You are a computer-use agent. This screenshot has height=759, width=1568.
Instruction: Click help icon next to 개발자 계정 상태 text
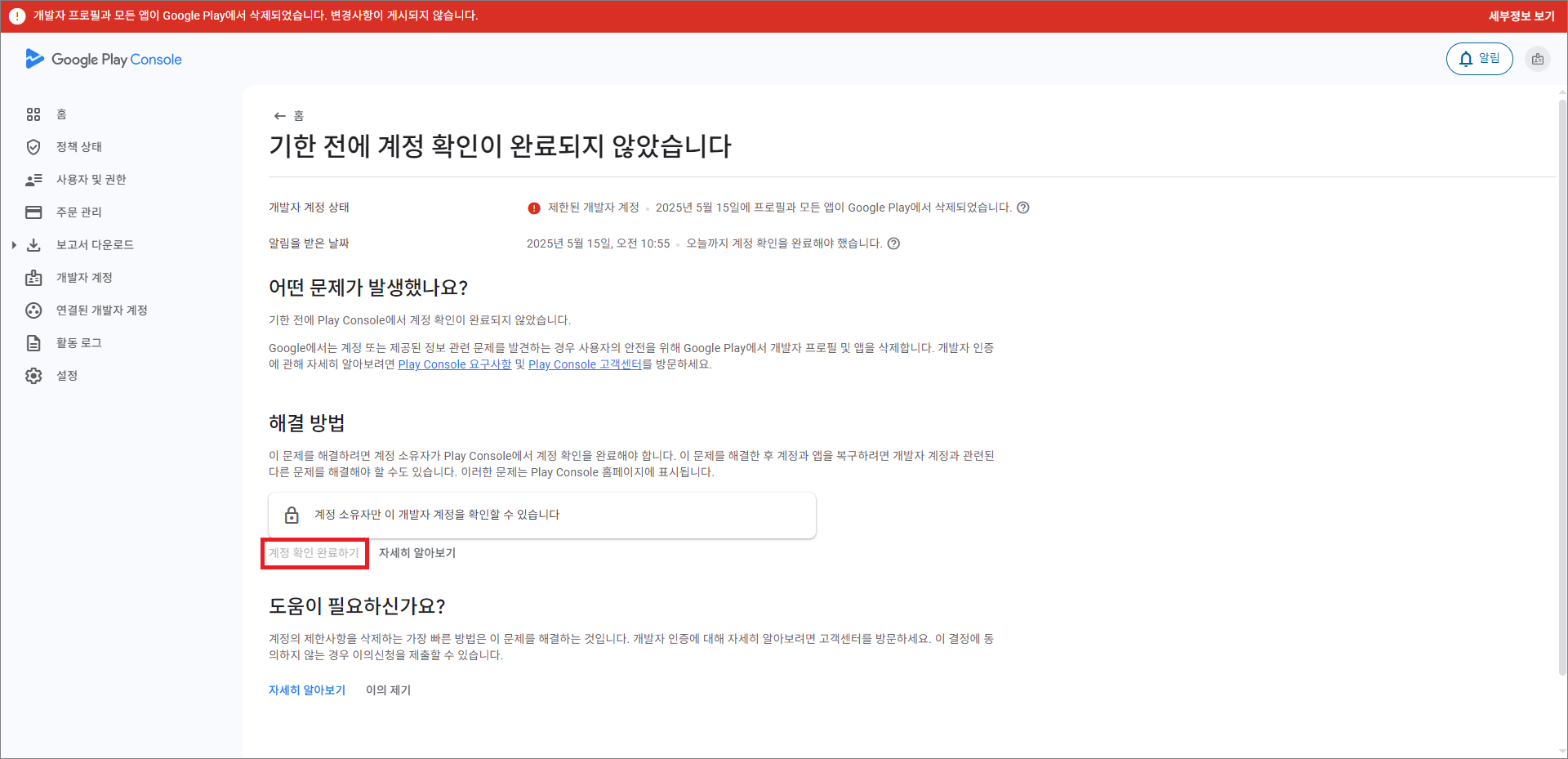click(1023, 208)
